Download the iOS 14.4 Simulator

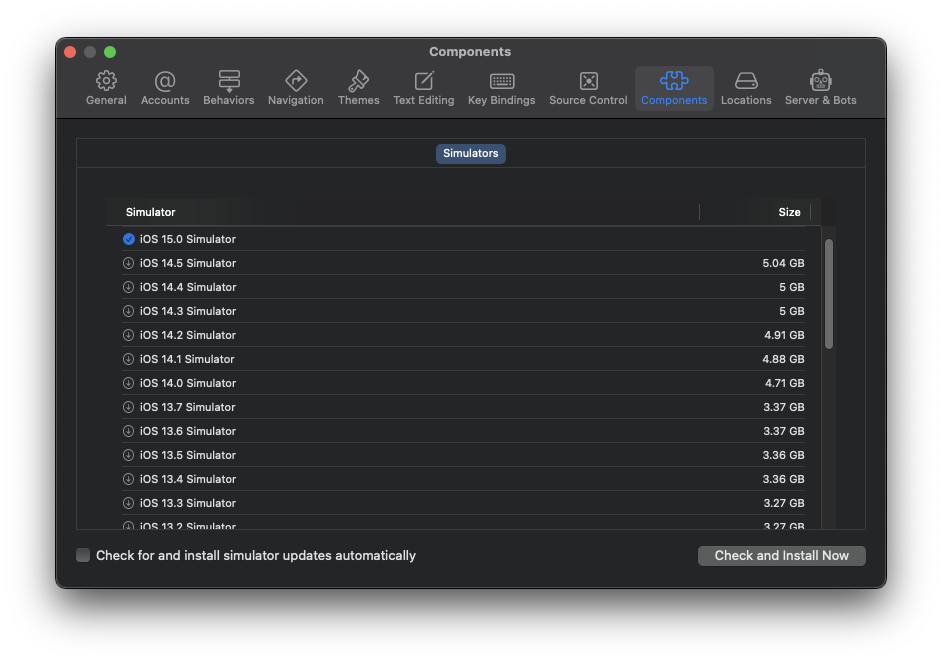[x=129, y=287]
